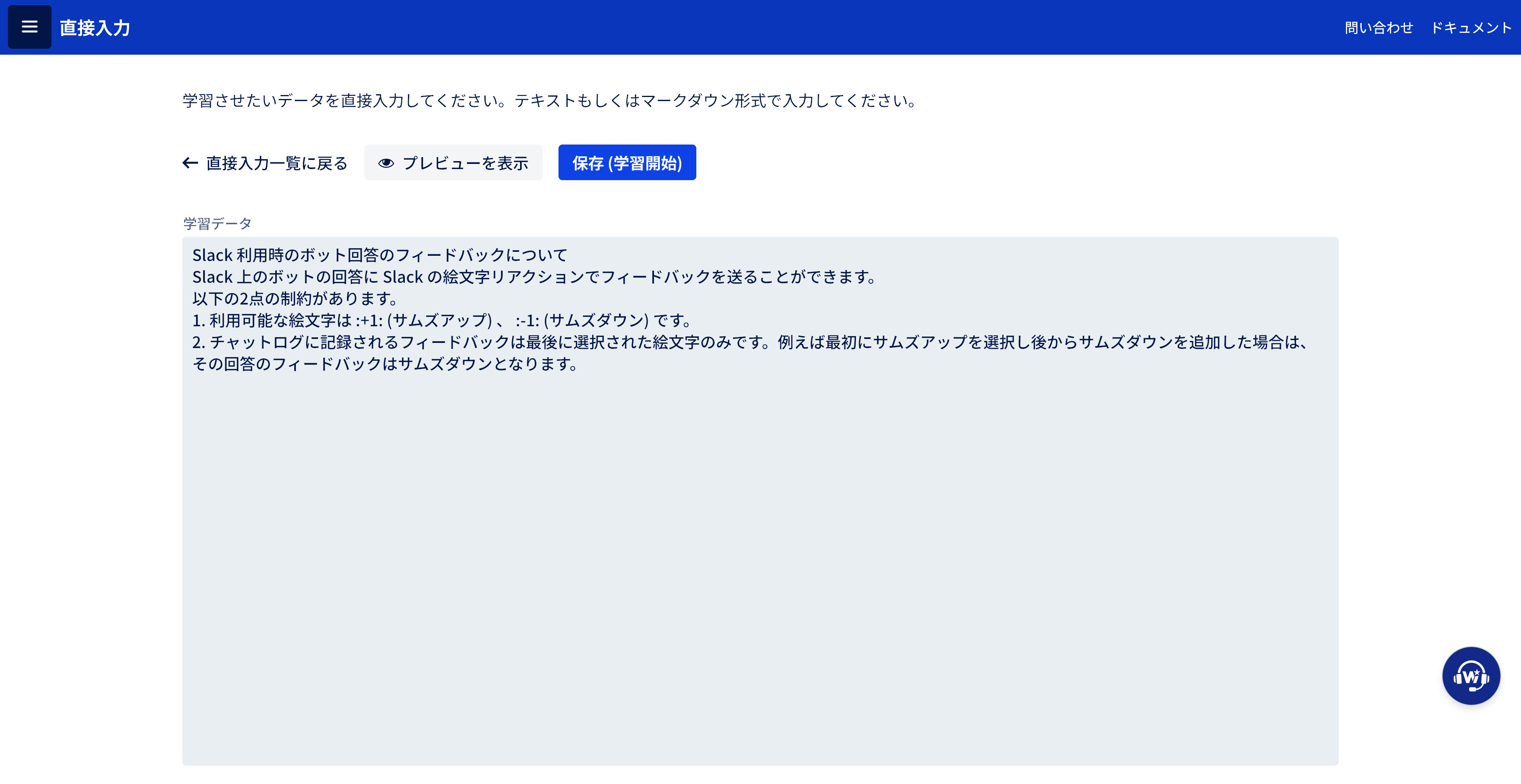Click the 直接入力 page title in header
1521x784 pixels.
[95, 28]
